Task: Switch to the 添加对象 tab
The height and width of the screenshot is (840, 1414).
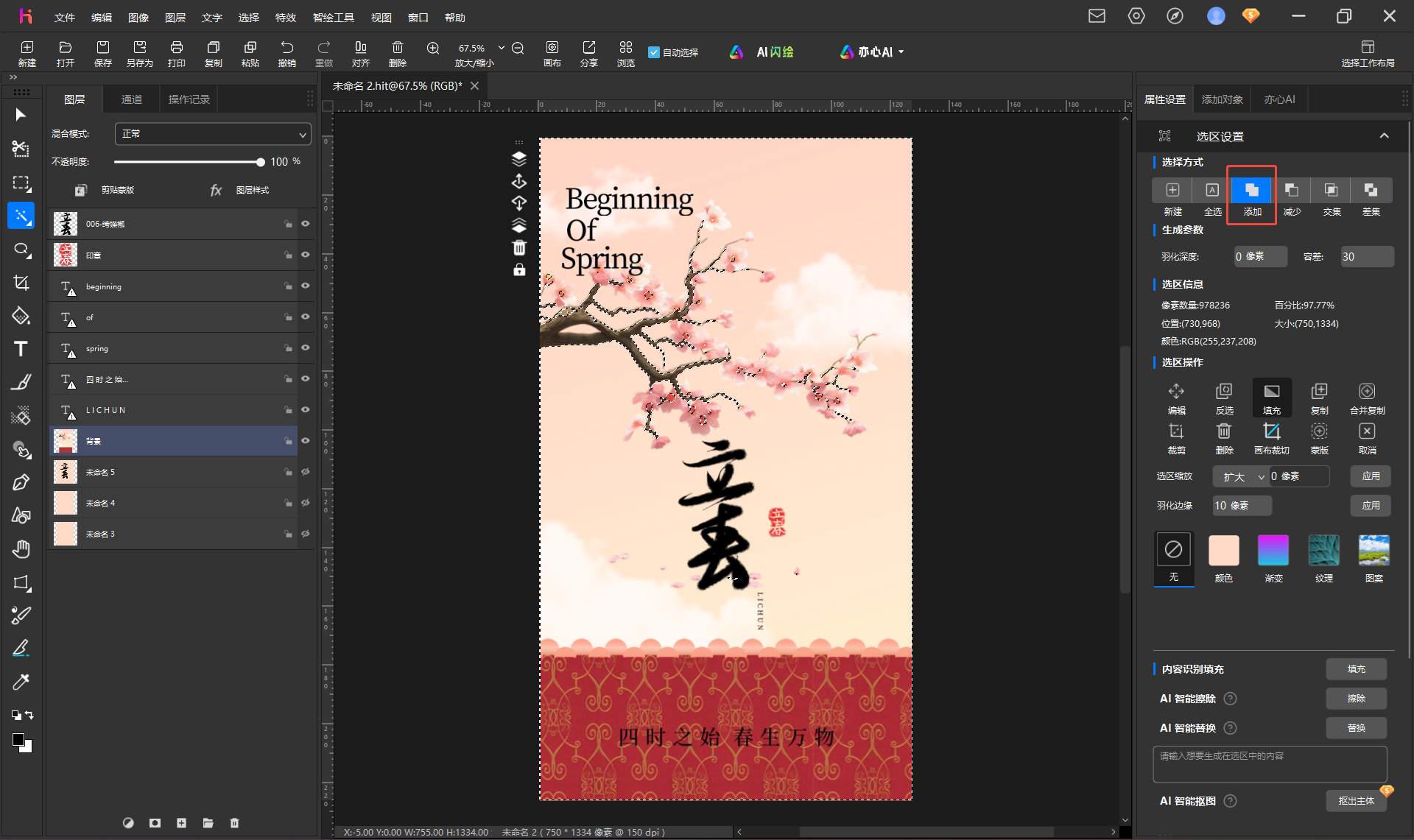Action: click(x=1223, y=99)
